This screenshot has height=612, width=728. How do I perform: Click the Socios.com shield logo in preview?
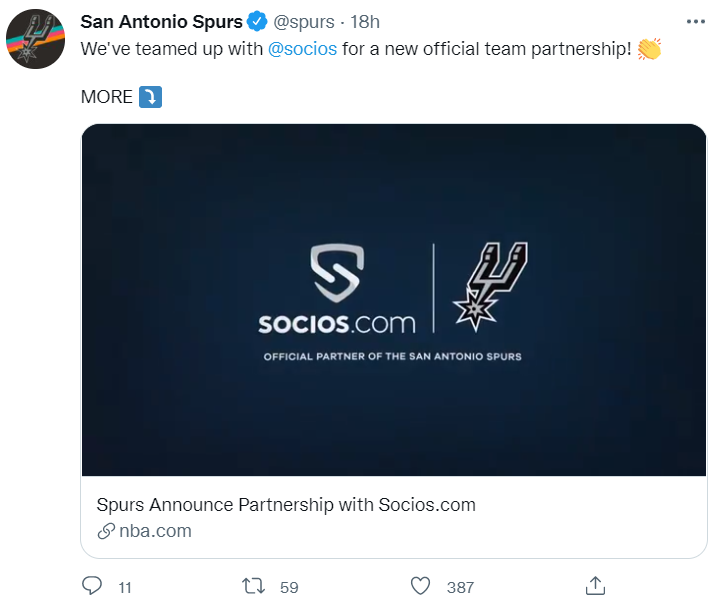pos(337,273)
